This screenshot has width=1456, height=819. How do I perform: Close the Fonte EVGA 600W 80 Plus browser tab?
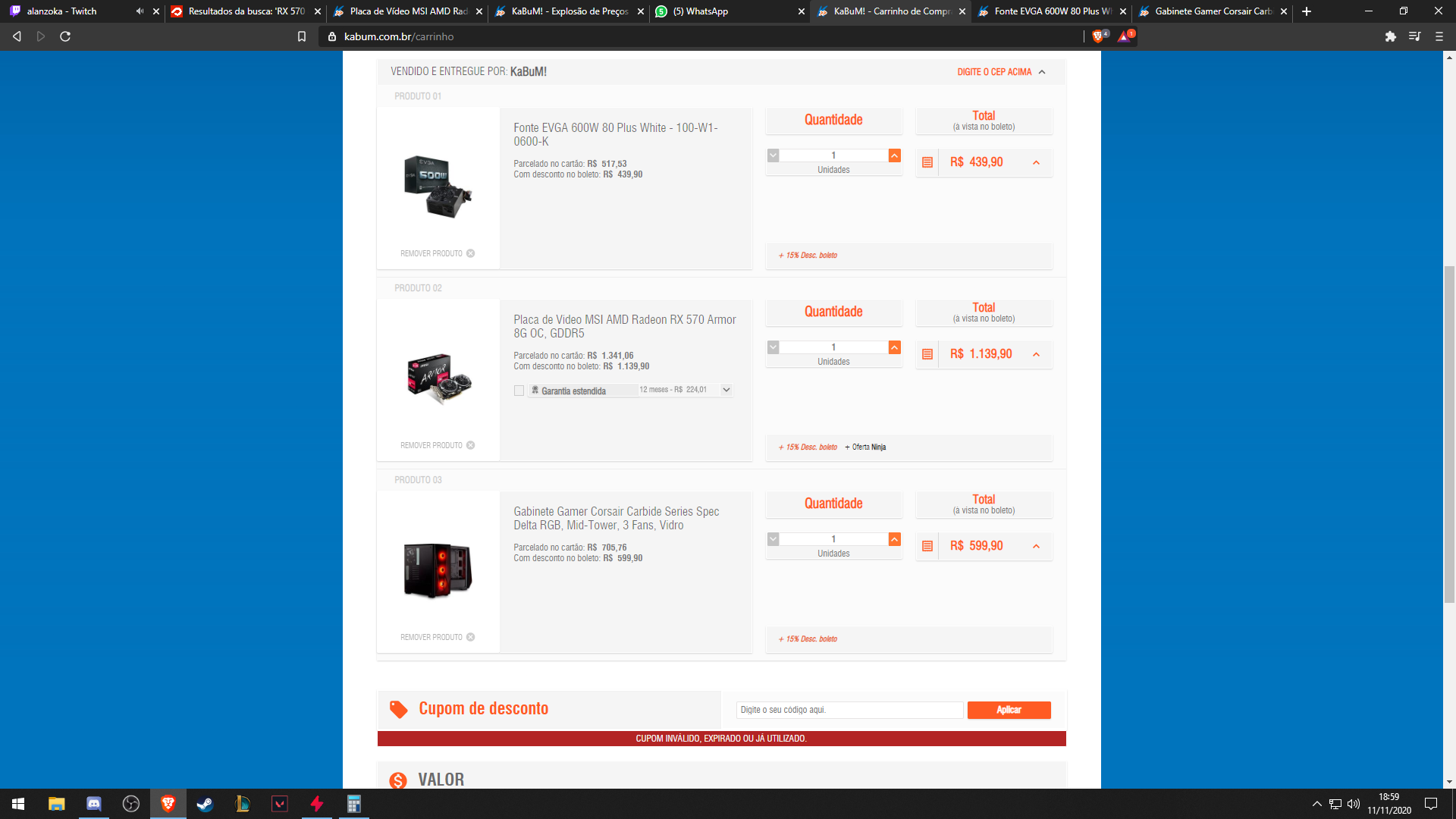[1123, 11]
